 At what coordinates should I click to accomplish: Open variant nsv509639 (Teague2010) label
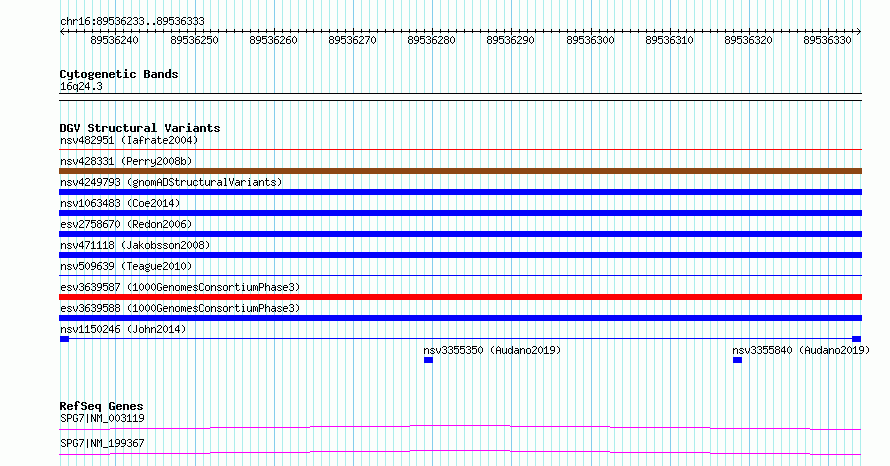pos(126,266)
